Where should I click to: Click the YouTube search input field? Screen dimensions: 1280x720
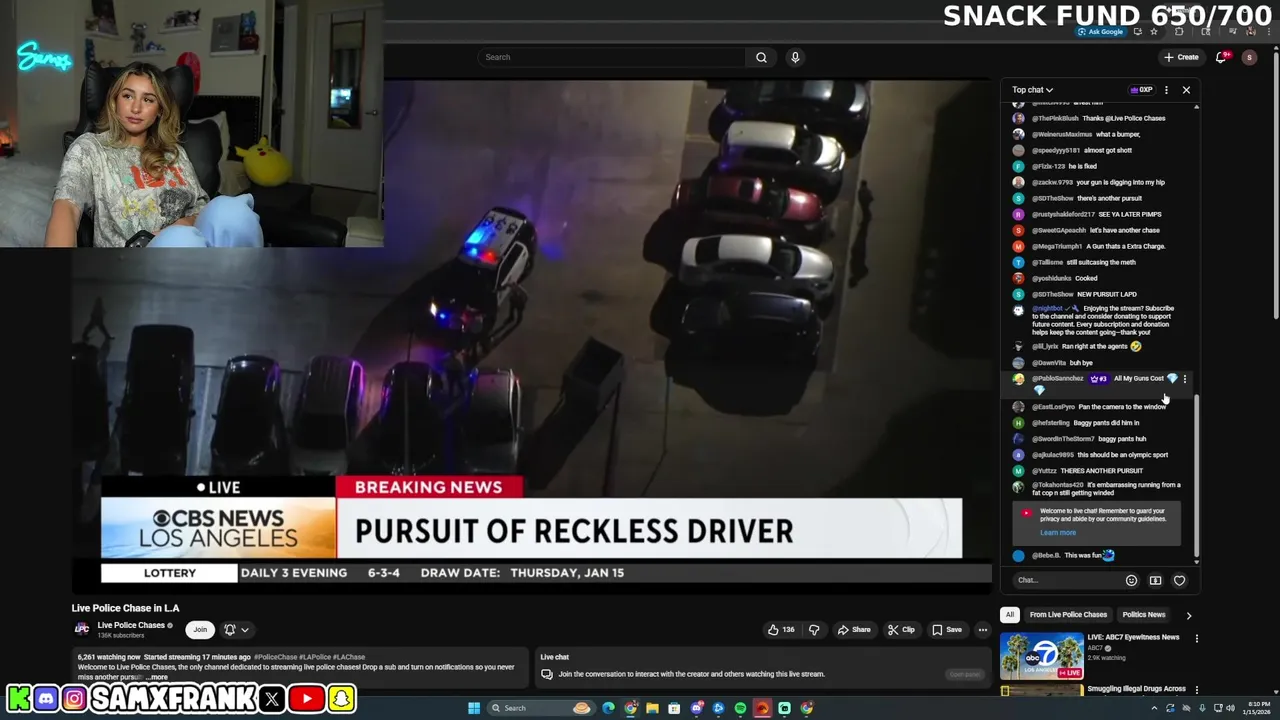[x=611, y=57]
